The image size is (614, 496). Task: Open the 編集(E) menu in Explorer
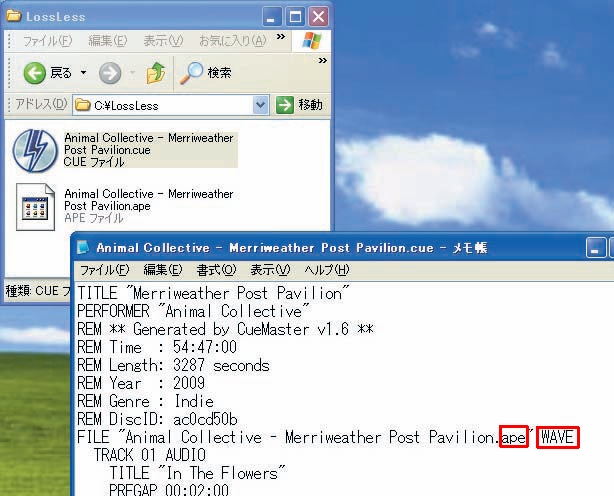click(108, 41)
